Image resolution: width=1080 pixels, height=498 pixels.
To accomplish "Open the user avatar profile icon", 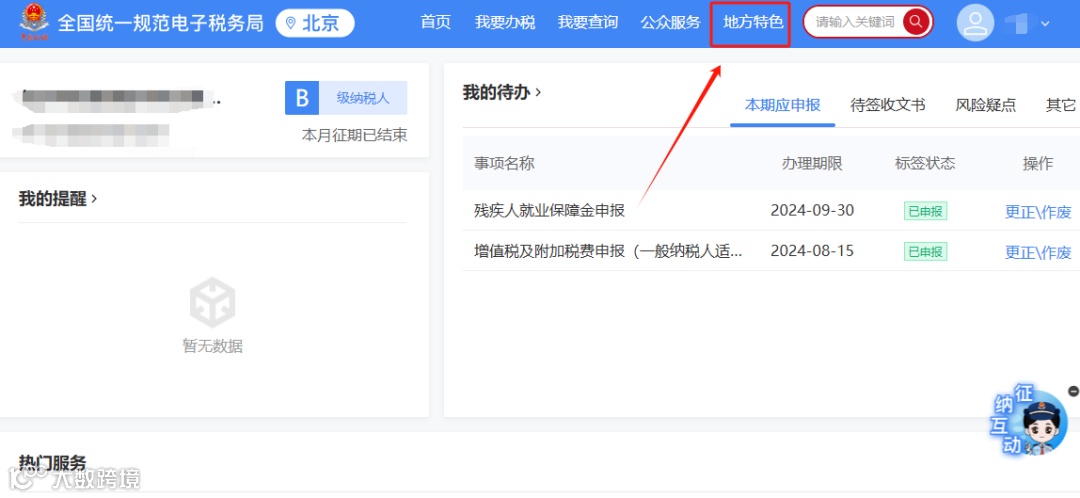I will [975, 23].
